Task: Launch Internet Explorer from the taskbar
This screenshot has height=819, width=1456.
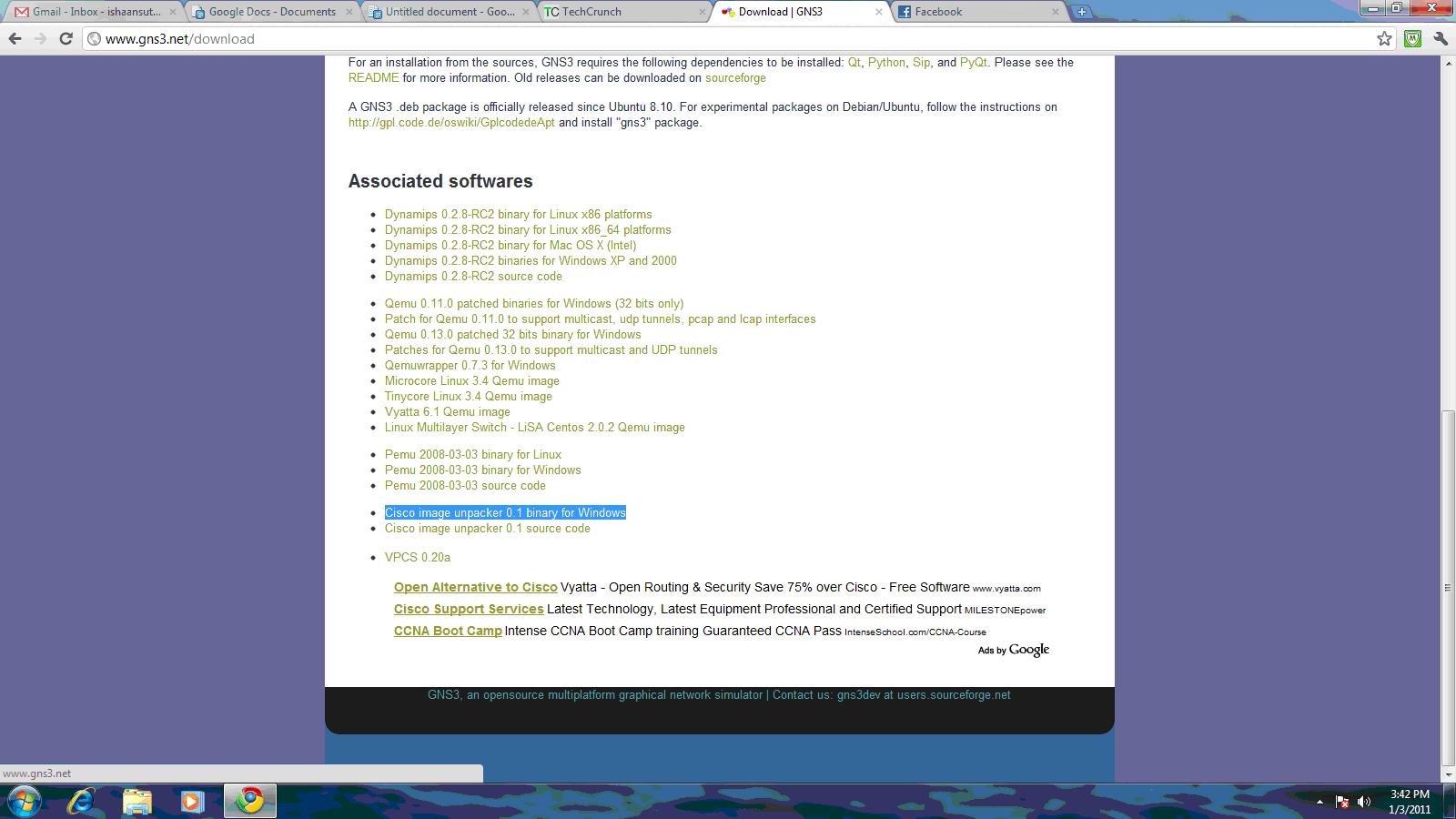Action: (82, 801)
